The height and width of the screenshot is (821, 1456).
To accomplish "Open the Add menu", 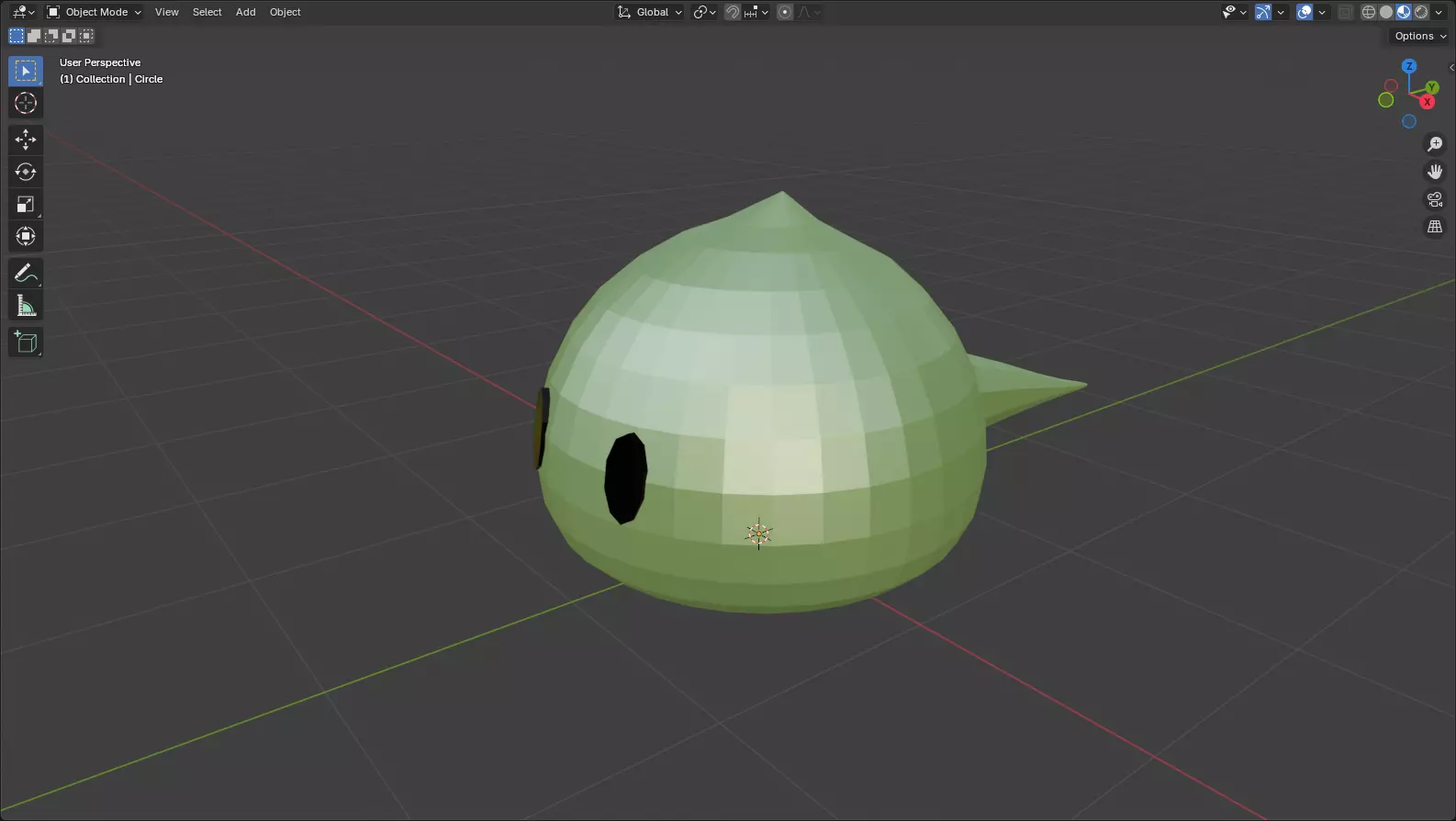I will (x=246, y=12).
